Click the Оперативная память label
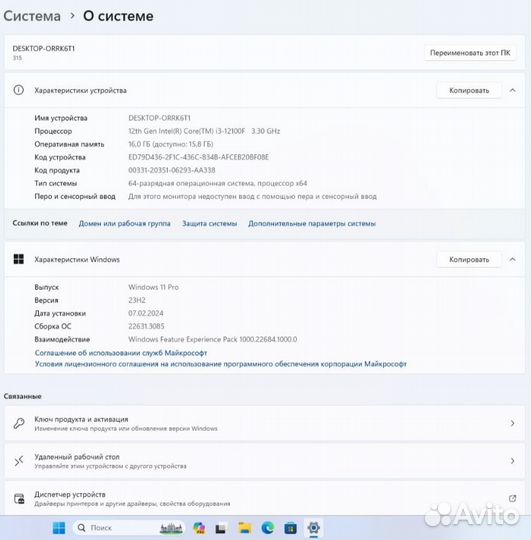Viewport: 531px width, 540px height. [69, 144]
